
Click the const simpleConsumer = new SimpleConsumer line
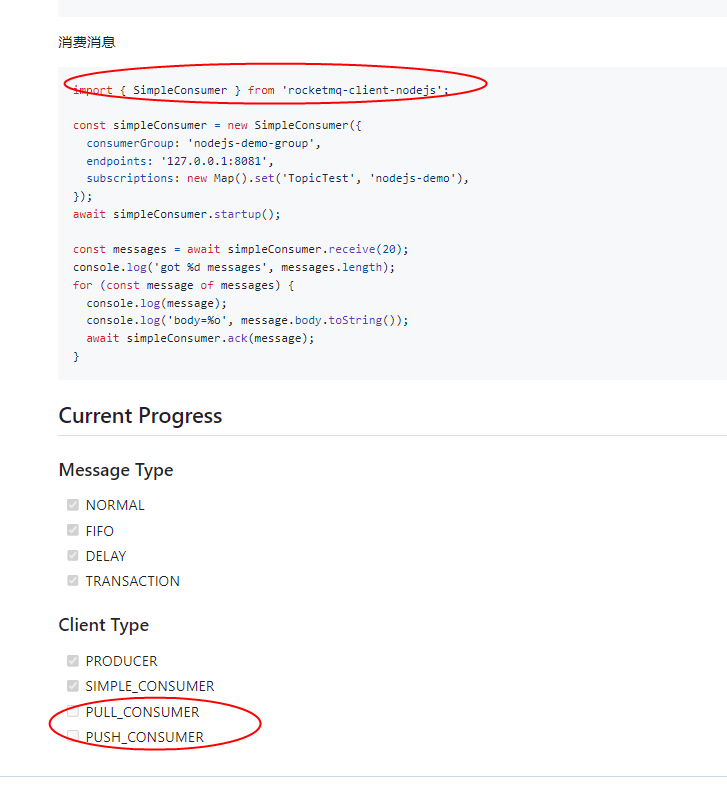click(x=217, y=125)
